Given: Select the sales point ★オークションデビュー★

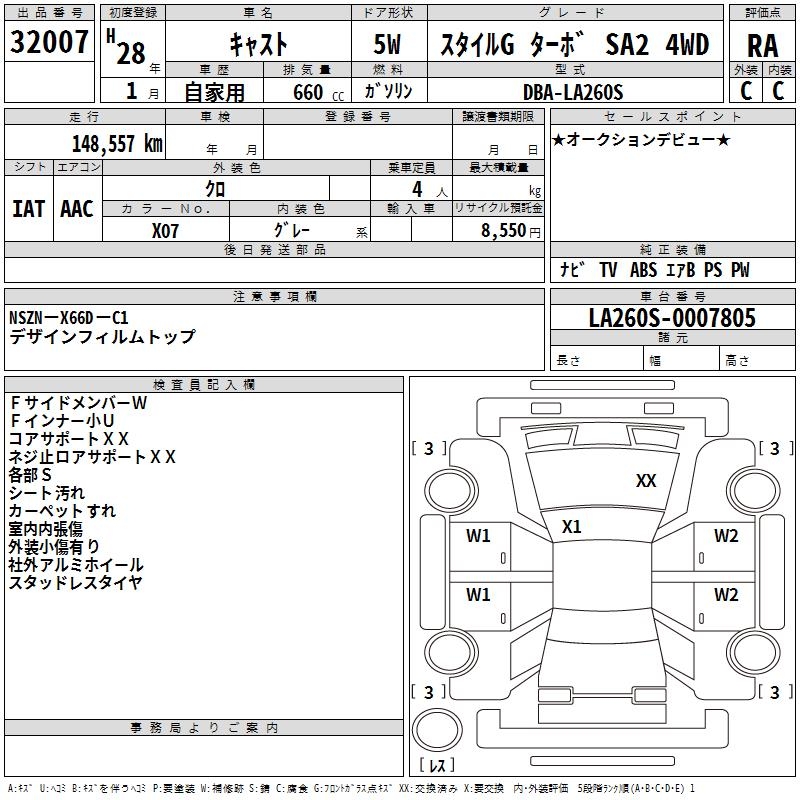Looking at the screenshot, I should point(641,139).
